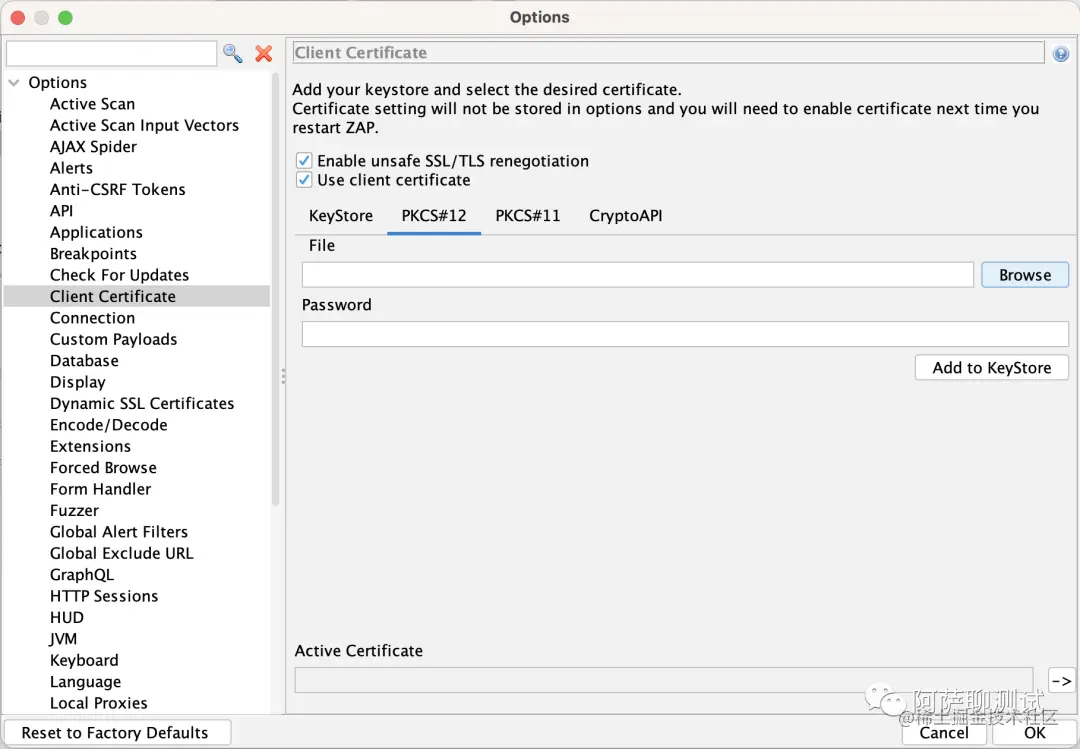Screen dimensions: 1080x749
Task: Open HUD options
Action: pyautogui.click(x=67, y=617)
